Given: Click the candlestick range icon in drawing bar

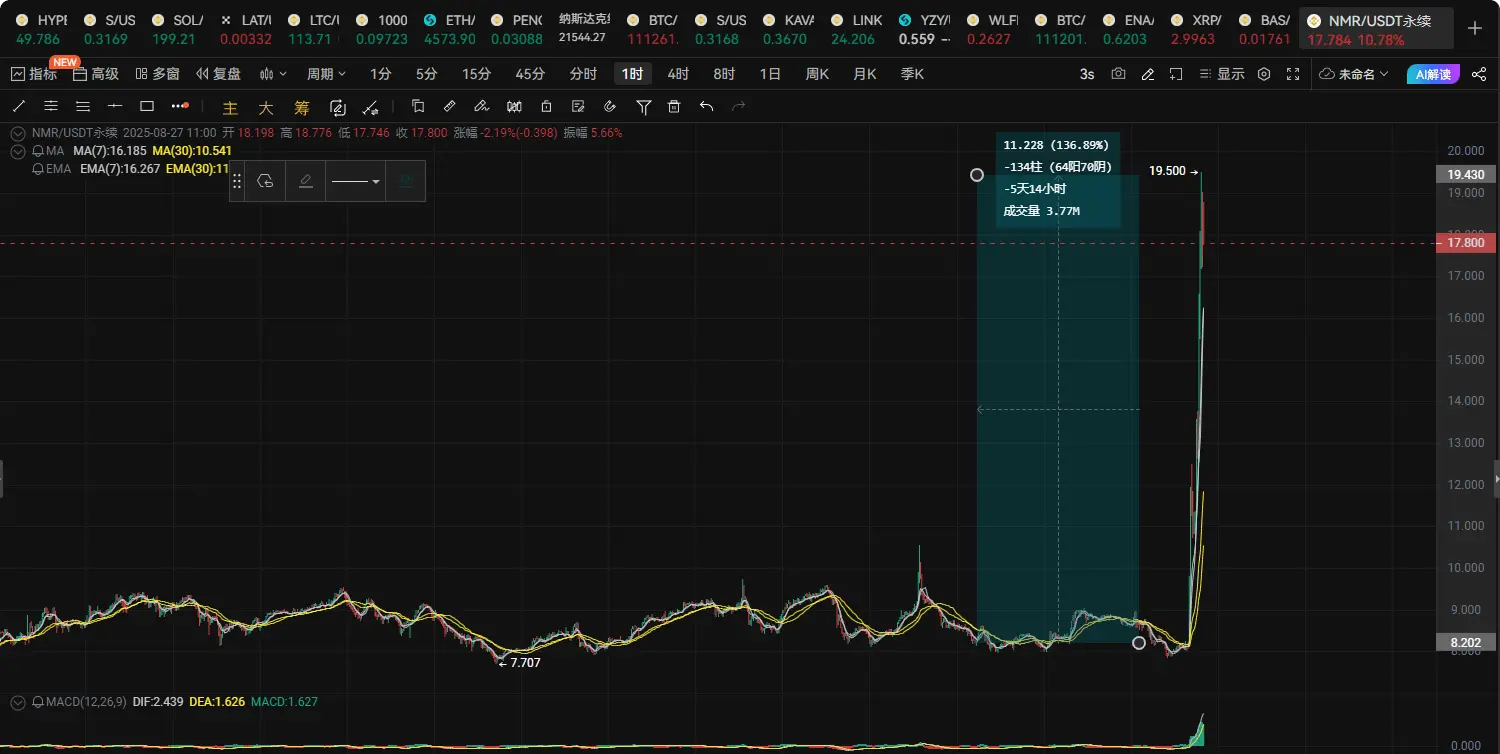Looking at the screenshot, I should pyautogui.click(x=514, y=106).
